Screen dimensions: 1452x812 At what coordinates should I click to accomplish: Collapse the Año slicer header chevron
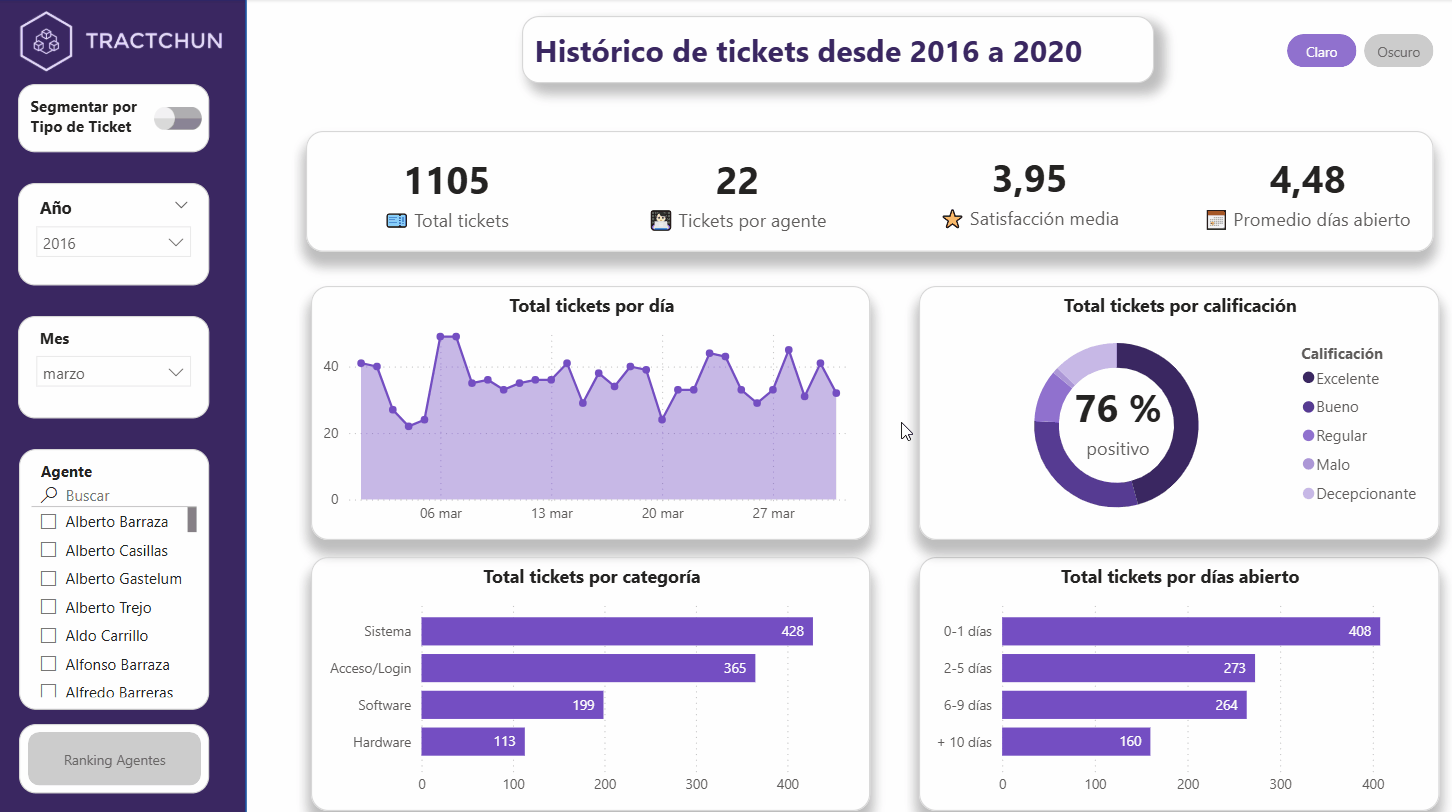point(181,206)
